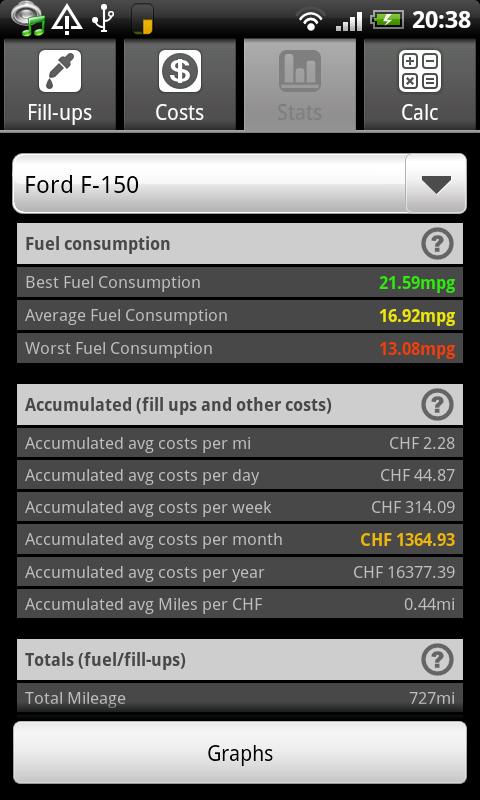The width and height of the screenshot is (480, 800).
Task: Select the Stats bar chart icon
Action: 299,71
